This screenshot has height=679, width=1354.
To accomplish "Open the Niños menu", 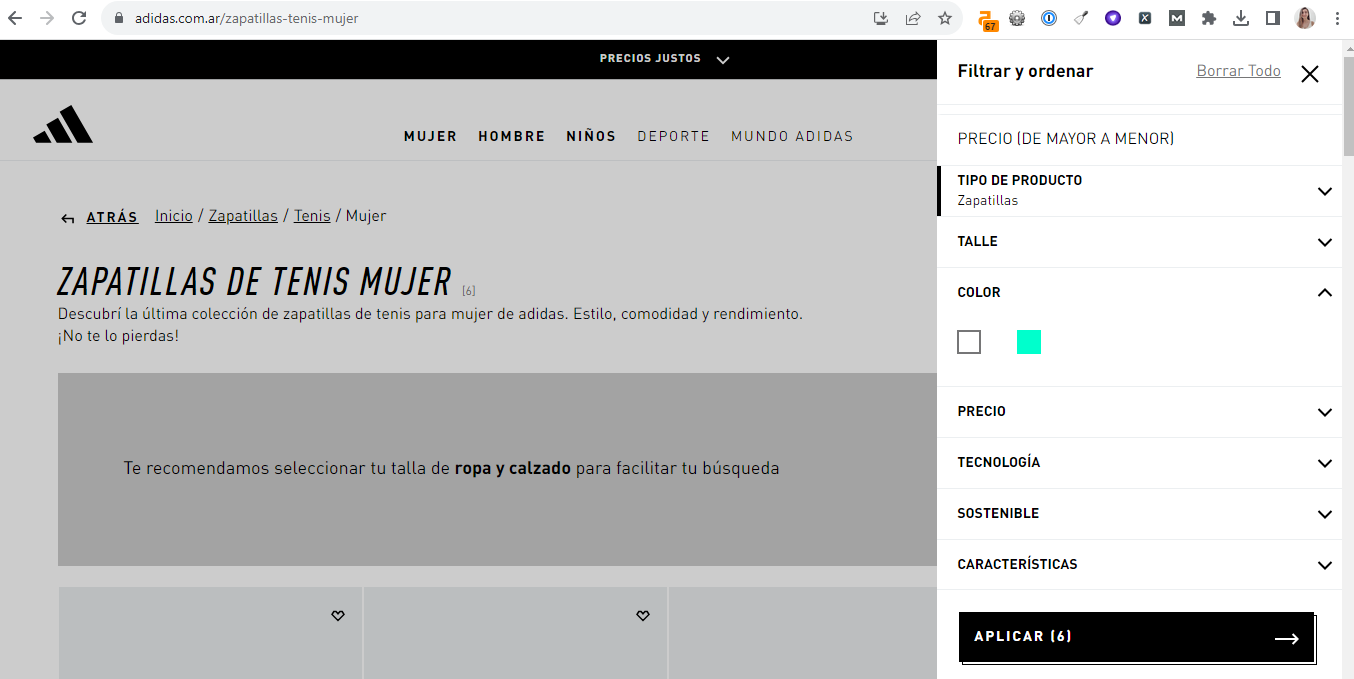I will click(591, 136).
